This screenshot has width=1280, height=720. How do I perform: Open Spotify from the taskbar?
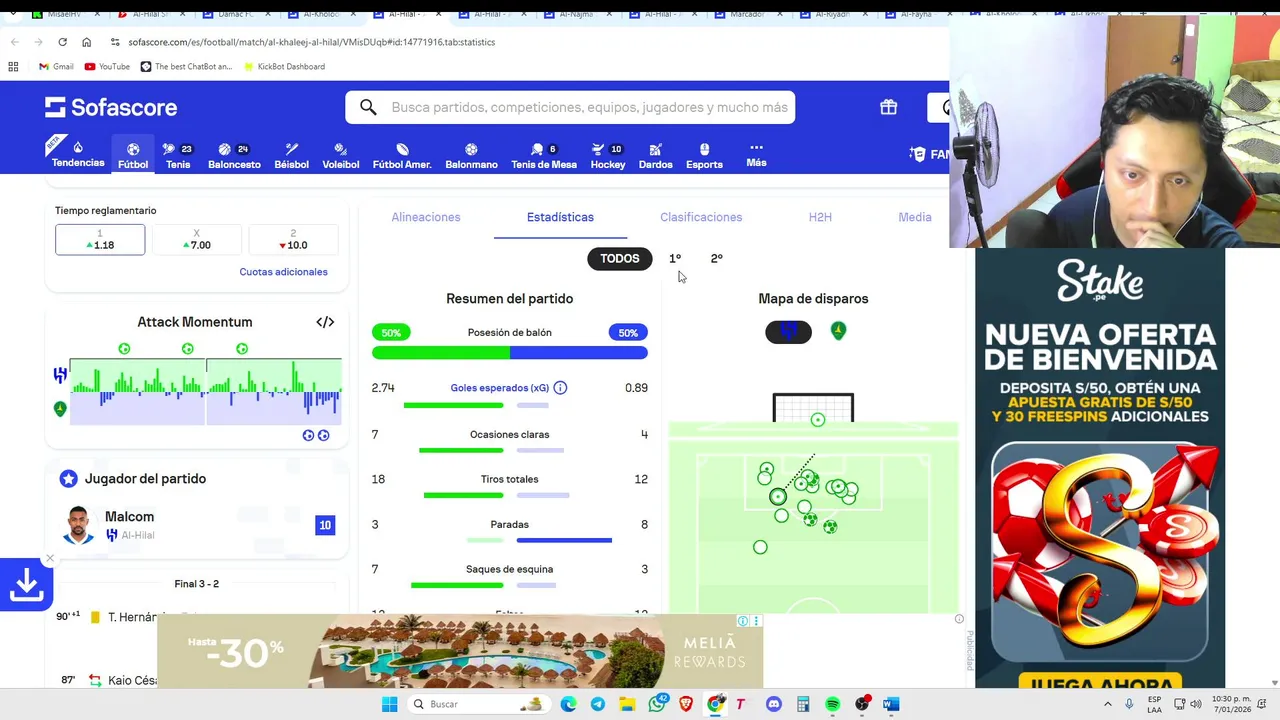tap(832, 704)
